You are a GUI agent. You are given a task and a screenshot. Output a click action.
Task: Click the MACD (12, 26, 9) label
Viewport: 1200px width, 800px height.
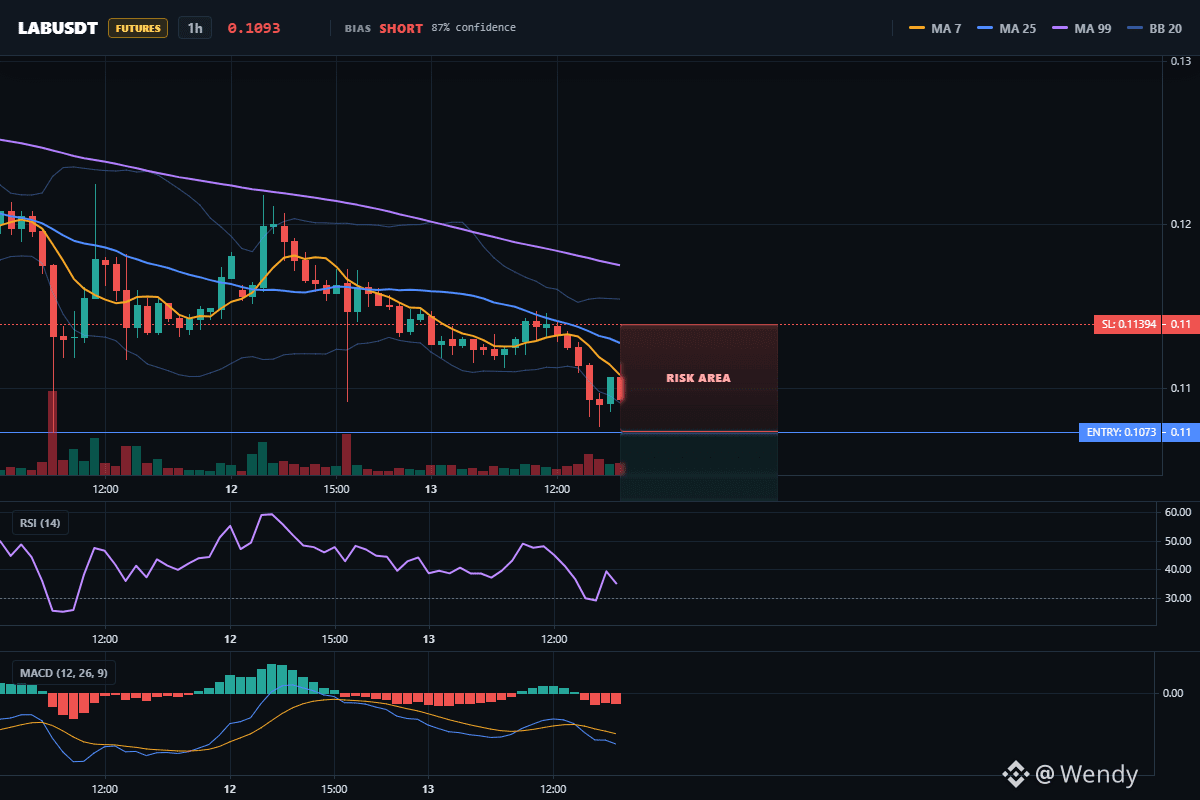(x=63, y=673)
